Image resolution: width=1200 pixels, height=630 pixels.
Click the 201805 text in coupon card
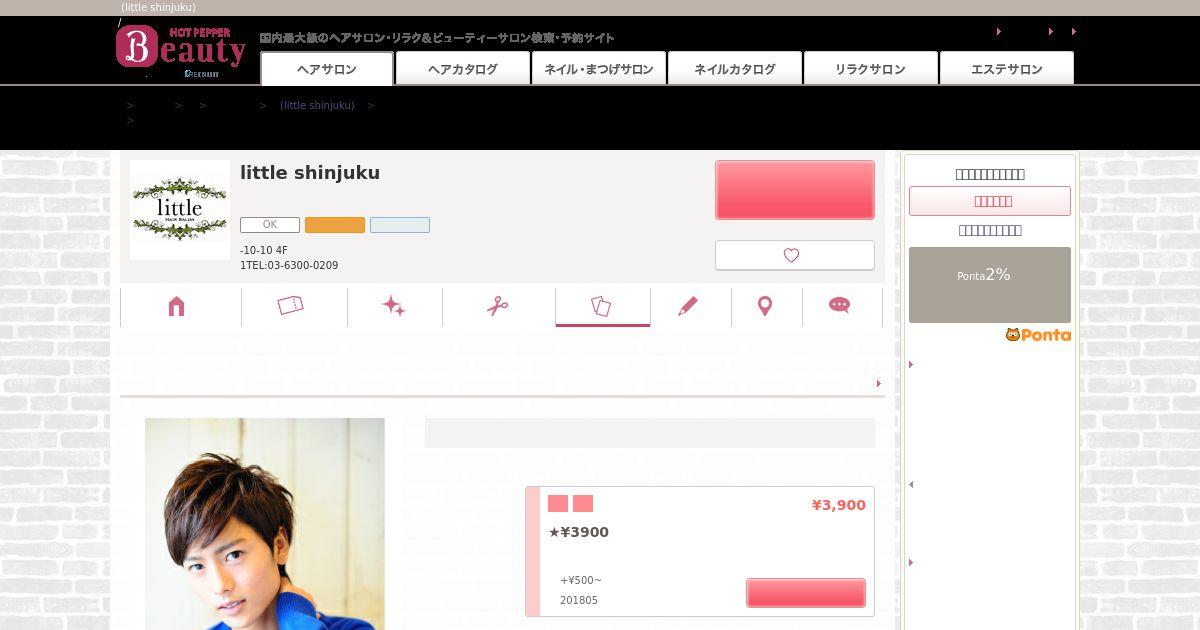579,601
